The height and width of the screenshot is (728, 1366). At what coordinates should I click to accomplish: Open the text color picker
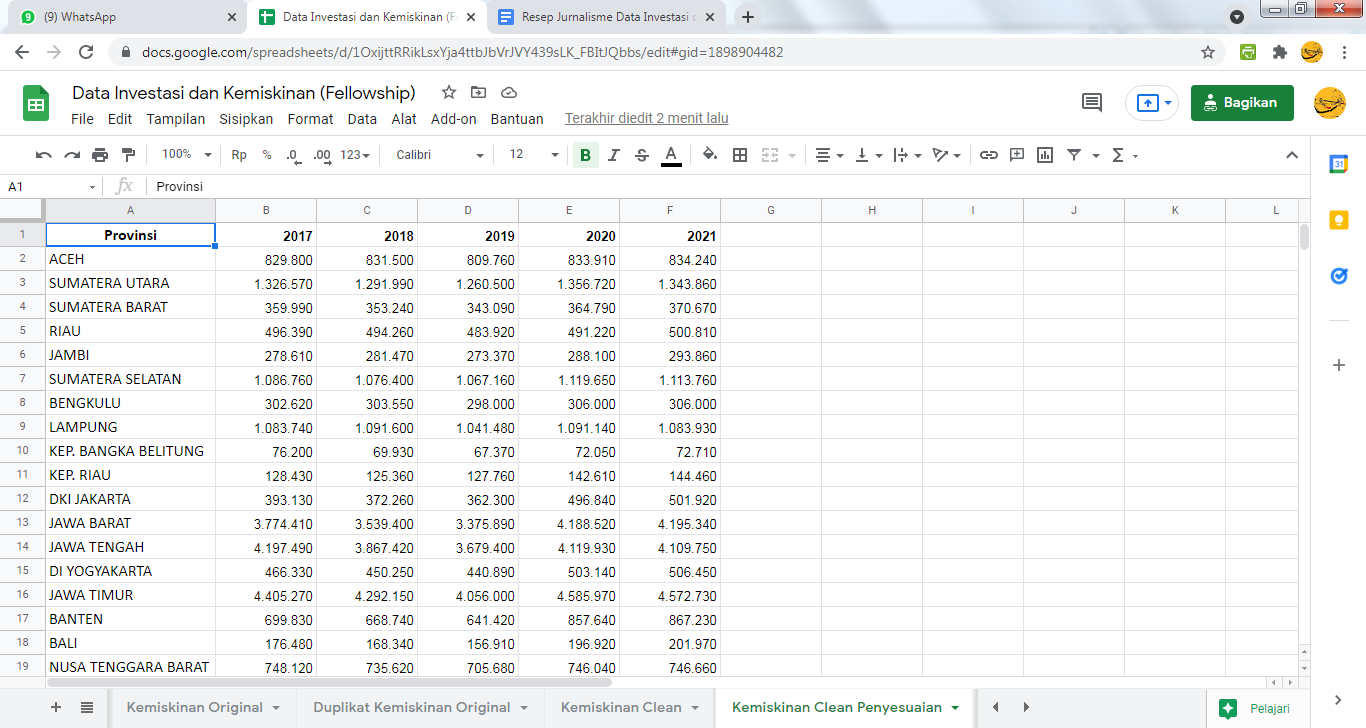click(x=671, y=155)
